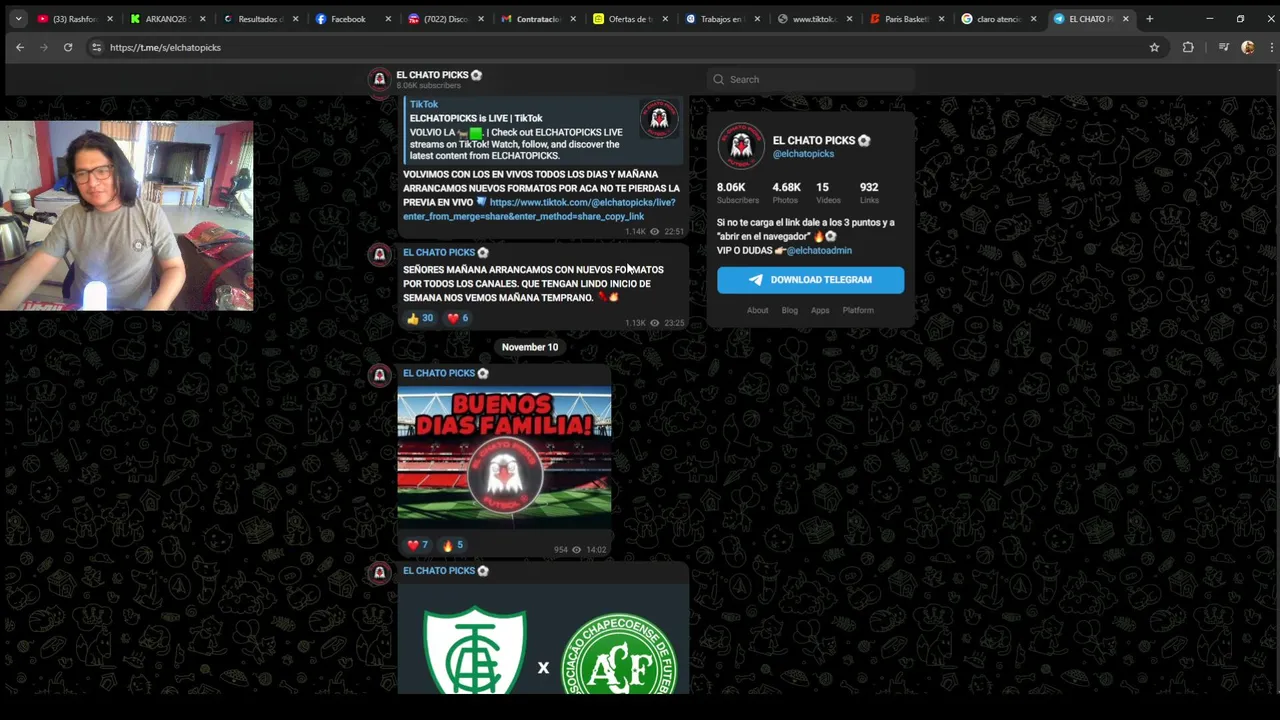This screenshot has height=720, width=1280.
Task: Click the 14:02 message timestamp
Action: [596, 550]
